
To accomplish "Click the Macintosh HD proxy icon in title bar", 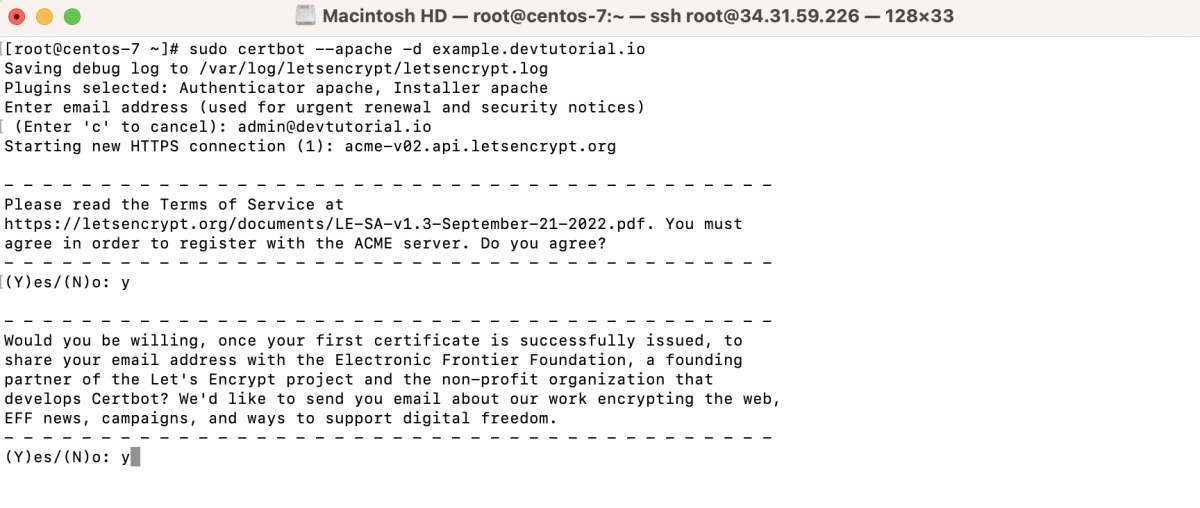I will coord(306,17).
